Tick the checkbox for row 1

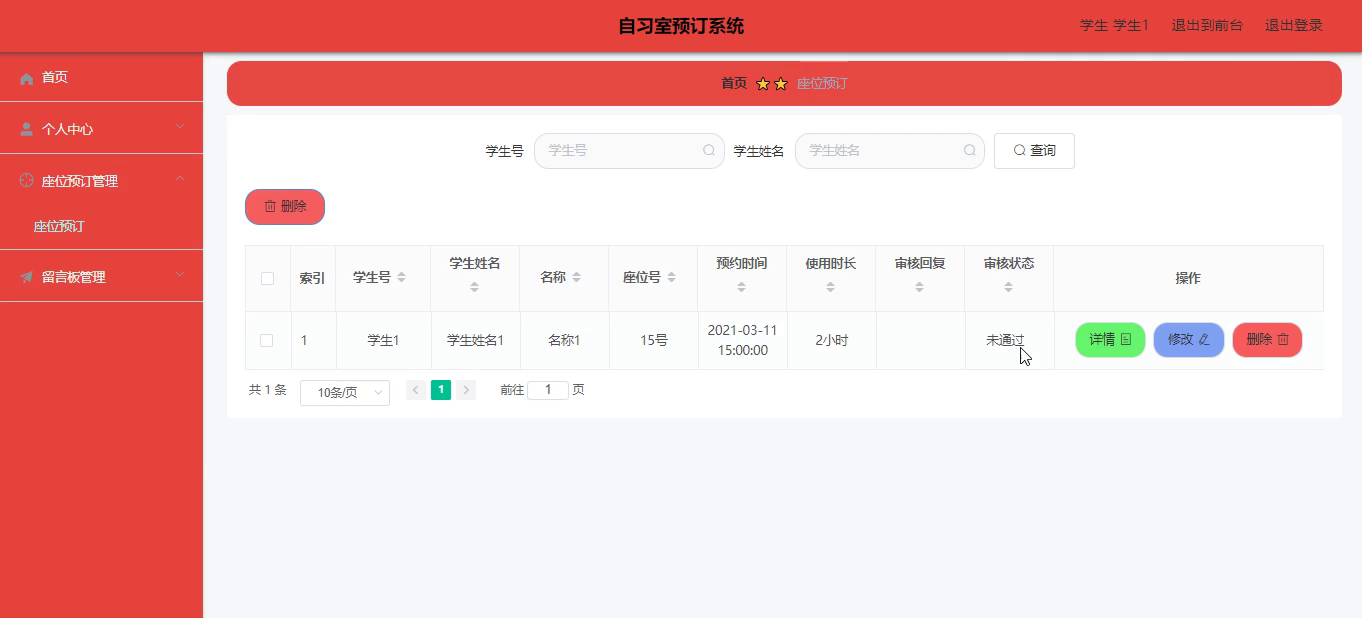pyautogui.click(x=266, y=340)
